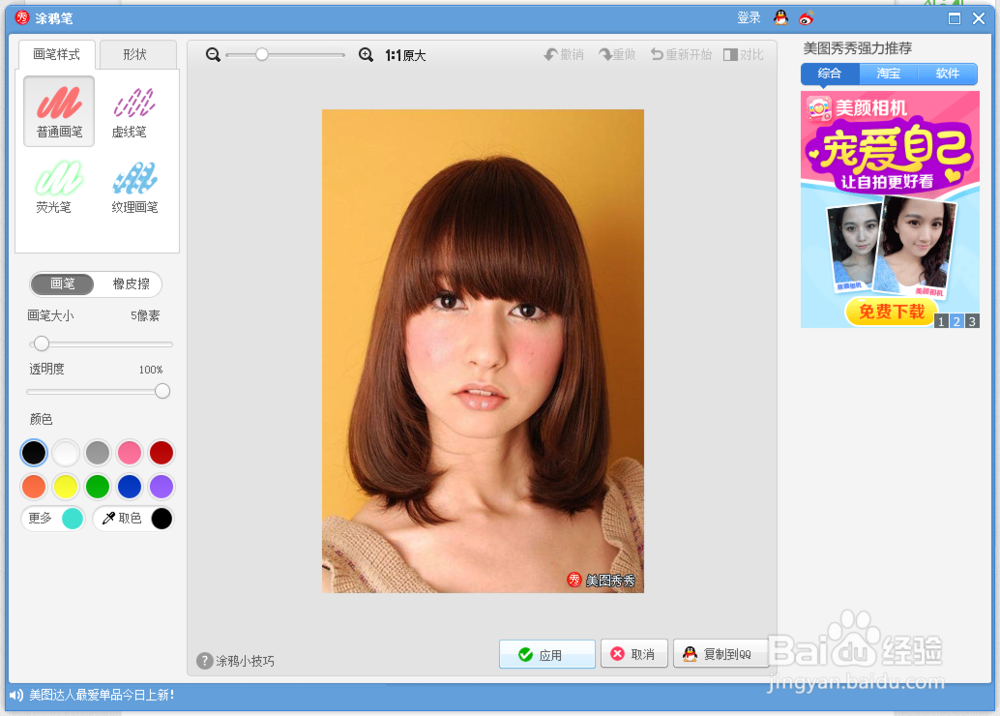The image size is (1000, 716).
Task: Adjust the 画笔大小 brush size slider handle
Action: [x=41, y=344]
